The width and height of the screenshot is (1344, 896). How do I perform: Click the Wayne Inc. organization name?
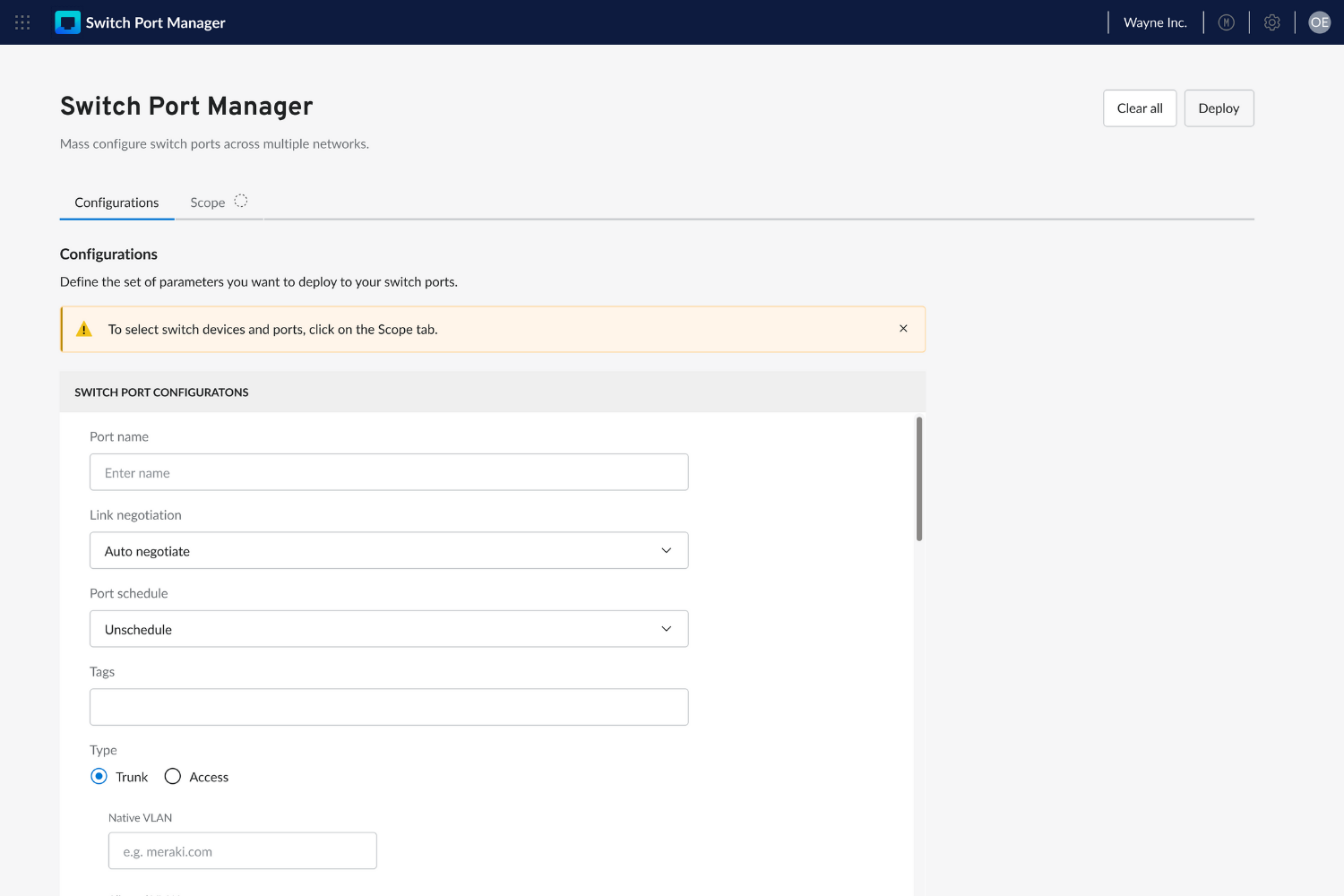coord(1155,22)
